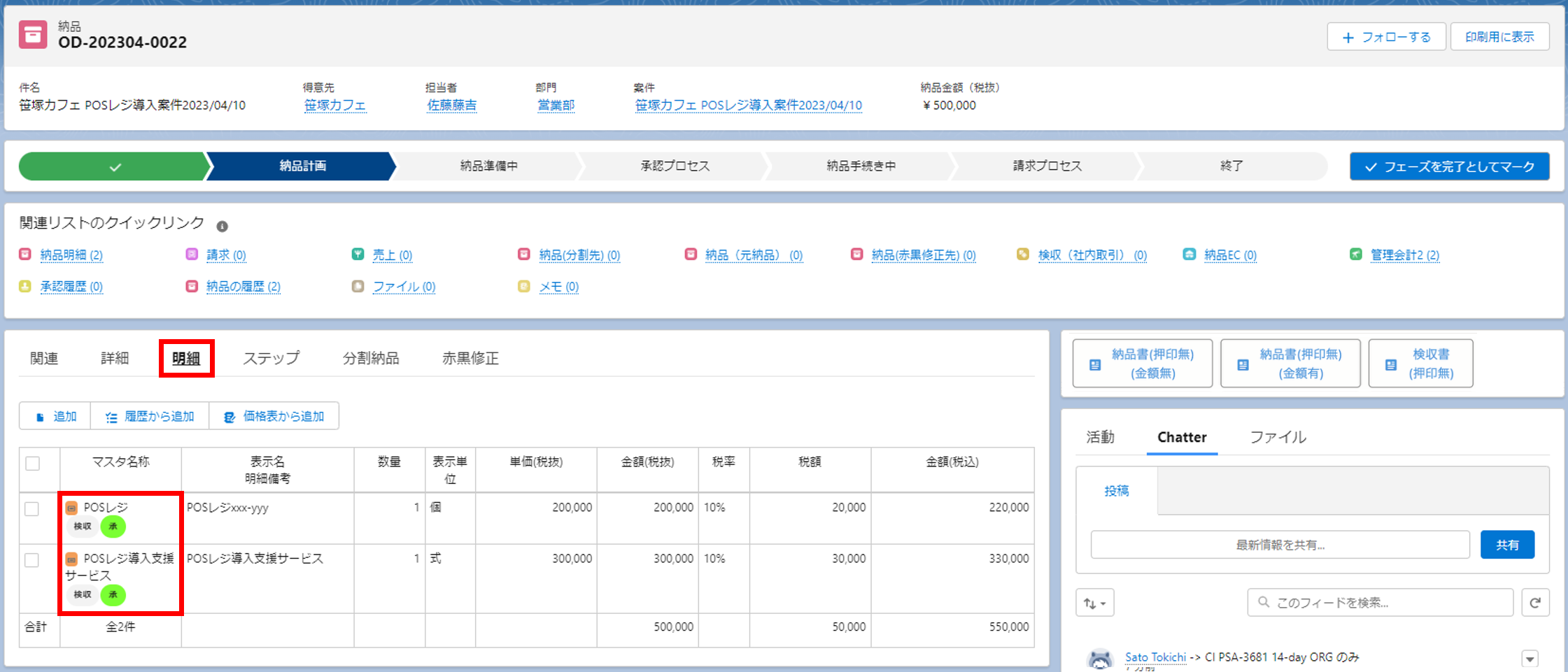The height and width of the screenshot is (672, 1568).
Task: Open the 笹塚カフェ customer link
Action: coord(335,106)
